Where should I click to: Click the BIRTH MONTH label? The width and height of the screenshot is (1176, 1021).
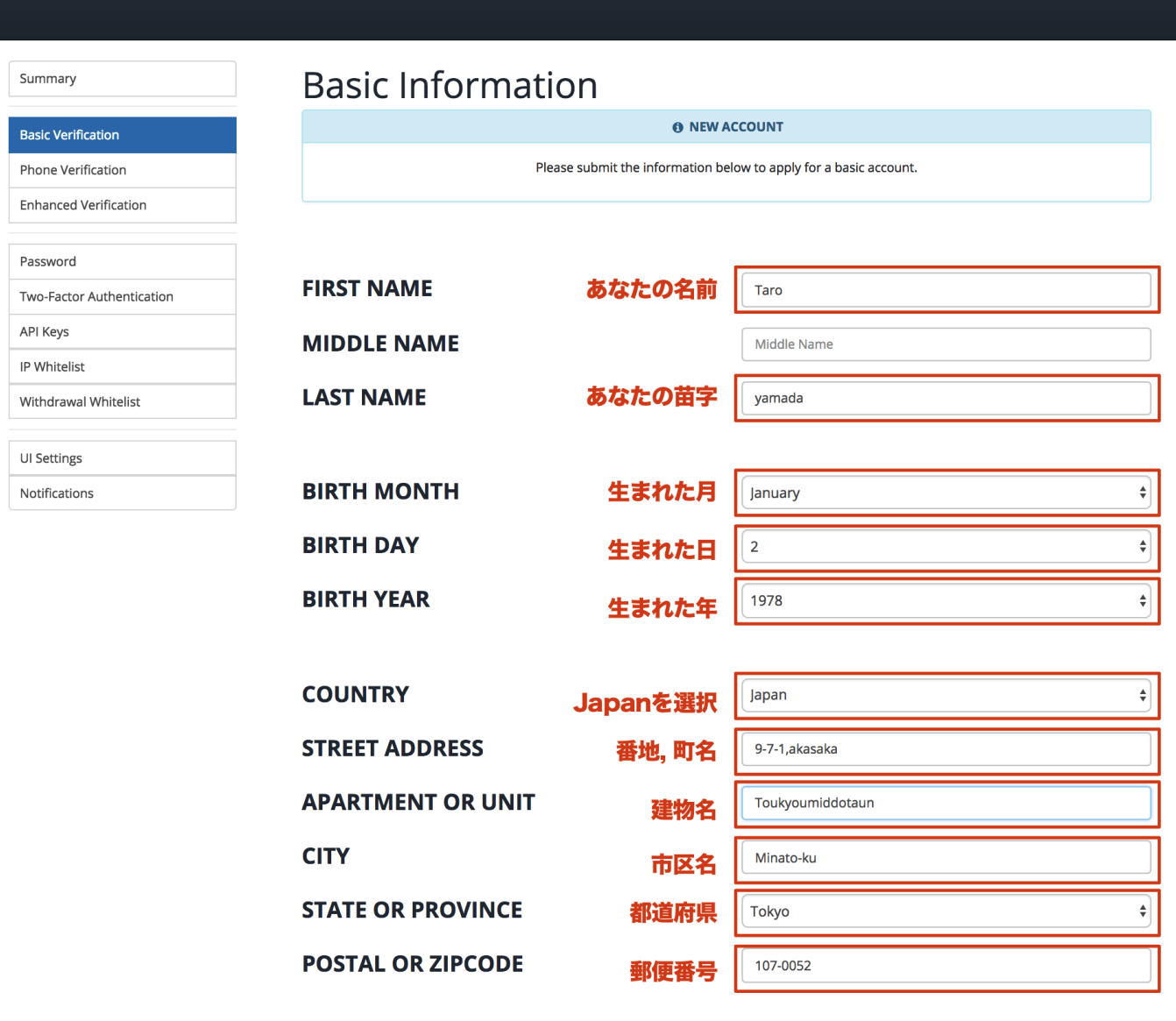tap(380, 492)
